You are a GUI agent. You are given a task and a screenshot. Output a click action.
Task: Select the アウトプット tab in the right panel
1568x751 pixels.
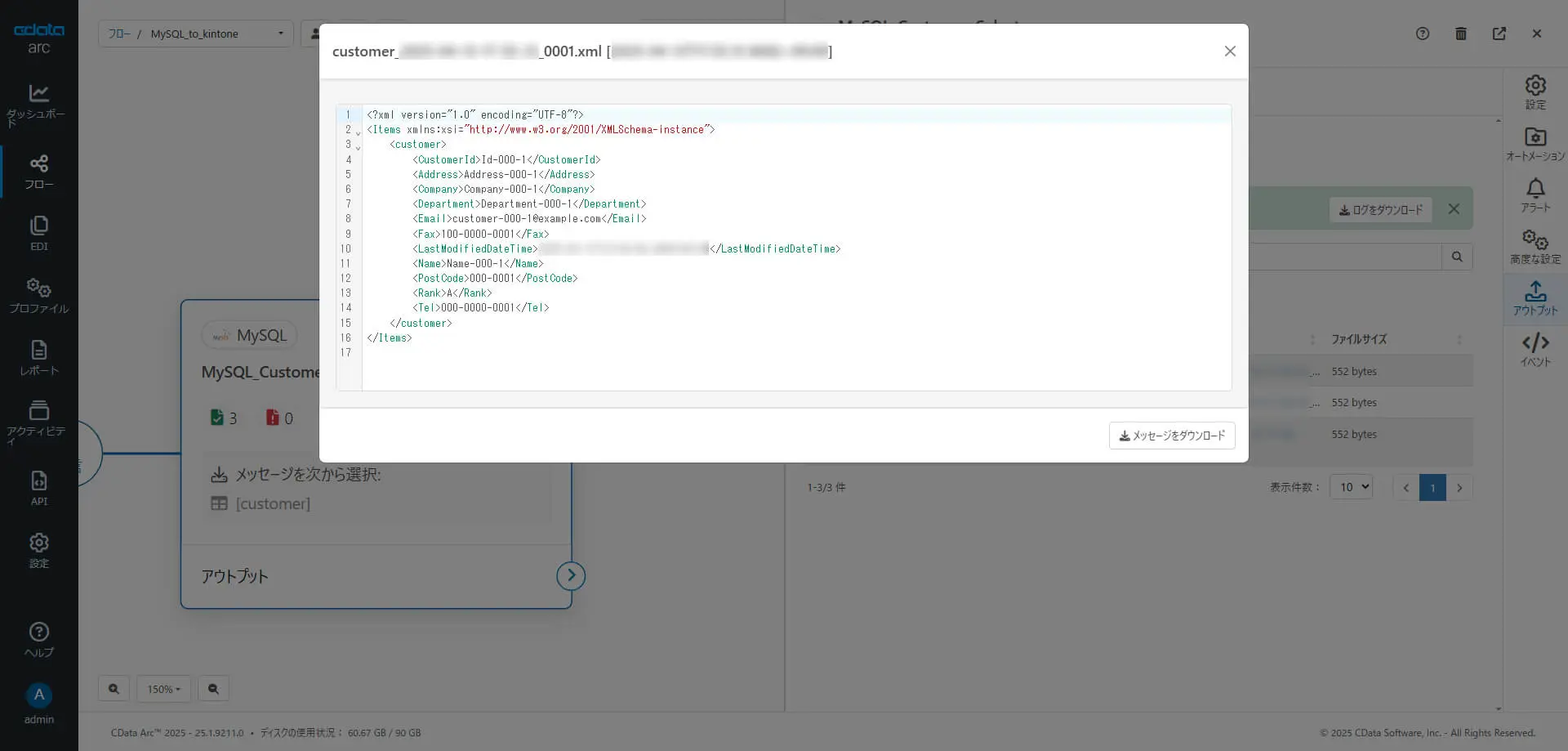[x=1535, y=298]
